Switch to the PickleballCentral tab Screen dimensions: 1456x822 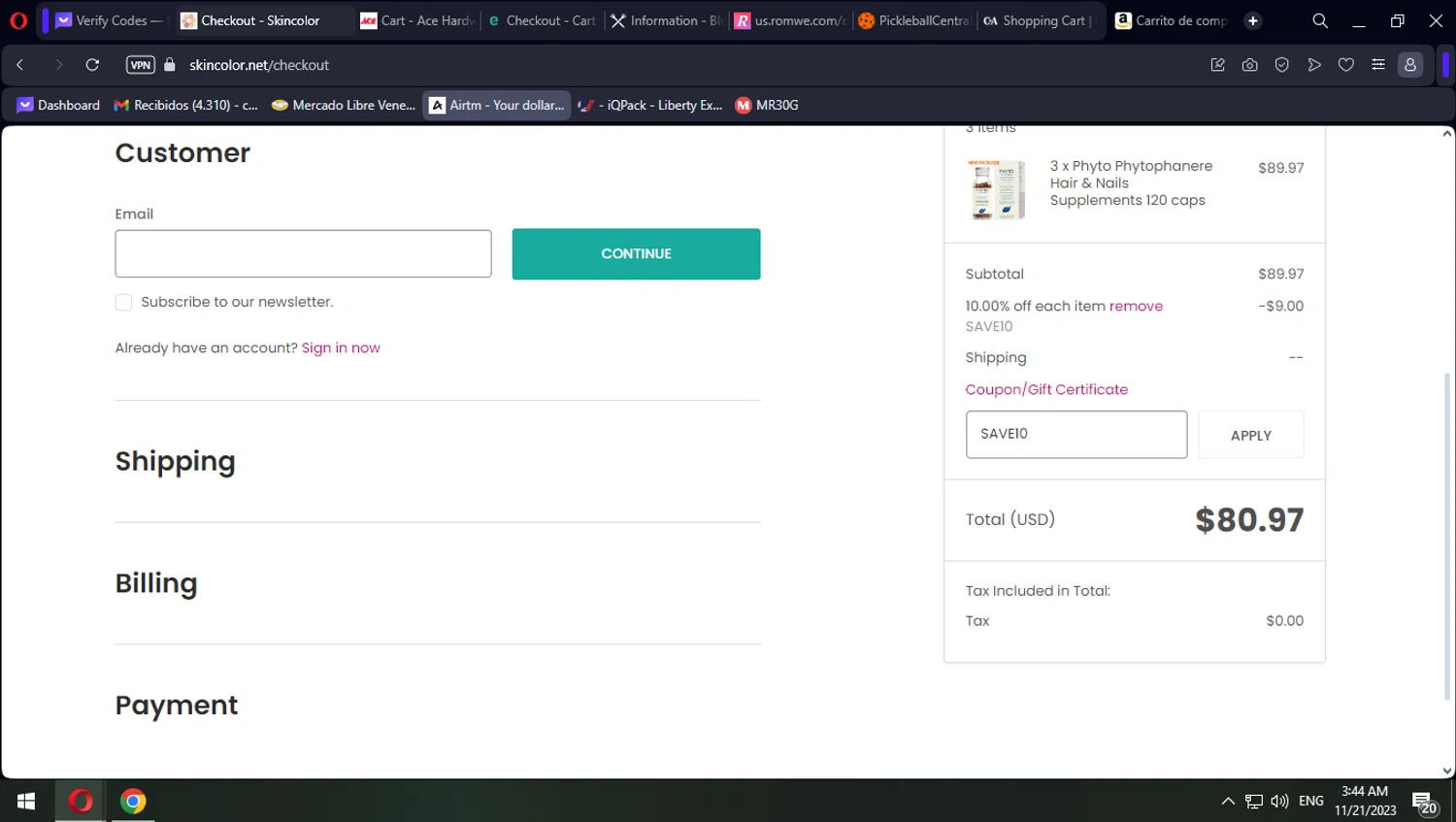click(x=915, y=20)
